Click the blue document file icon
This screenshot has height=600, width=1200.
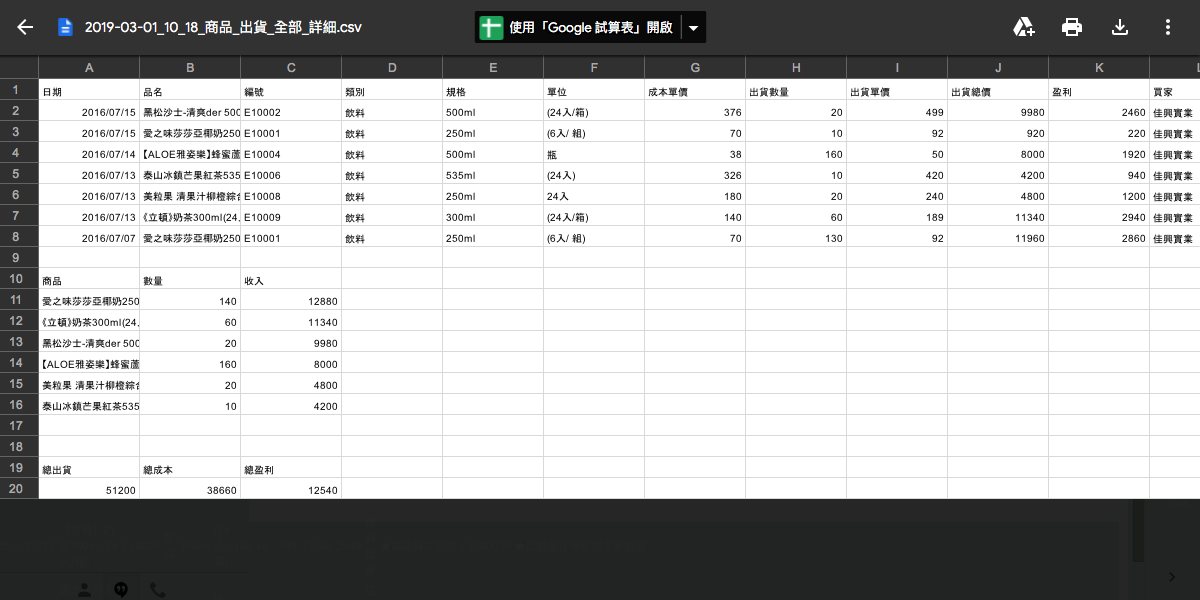point(66,27)
